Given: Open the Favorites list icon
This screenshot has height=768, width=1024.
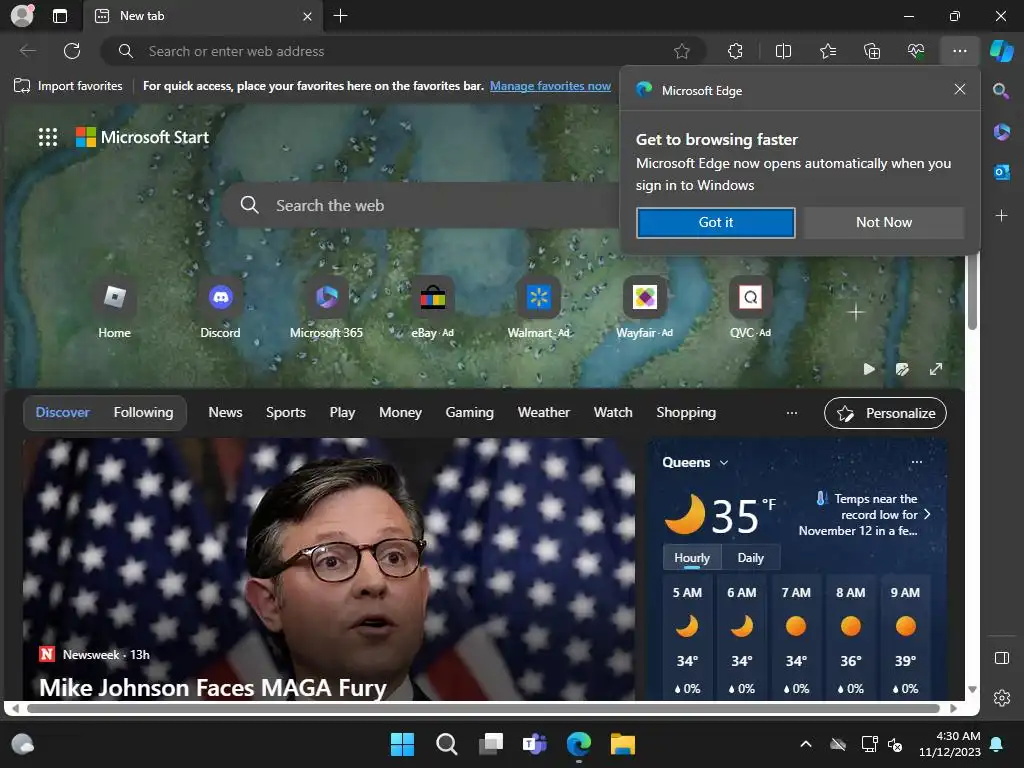Looking at the screenshot, I should point(828,51).
